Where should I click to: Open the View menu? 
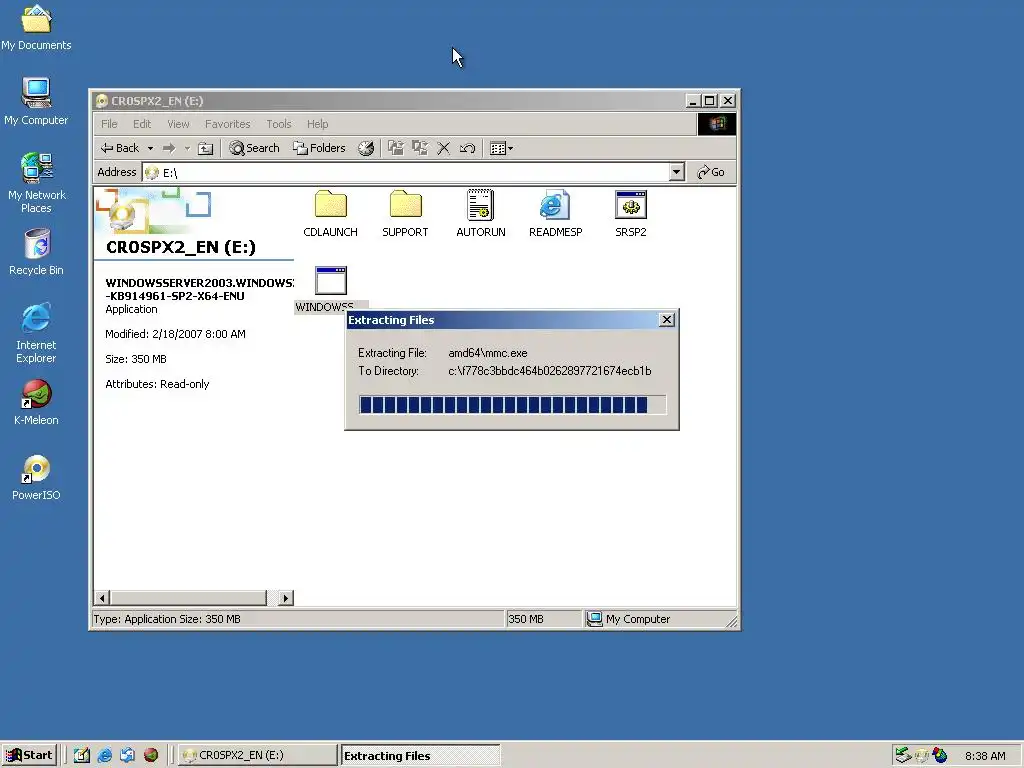(178, 124)
